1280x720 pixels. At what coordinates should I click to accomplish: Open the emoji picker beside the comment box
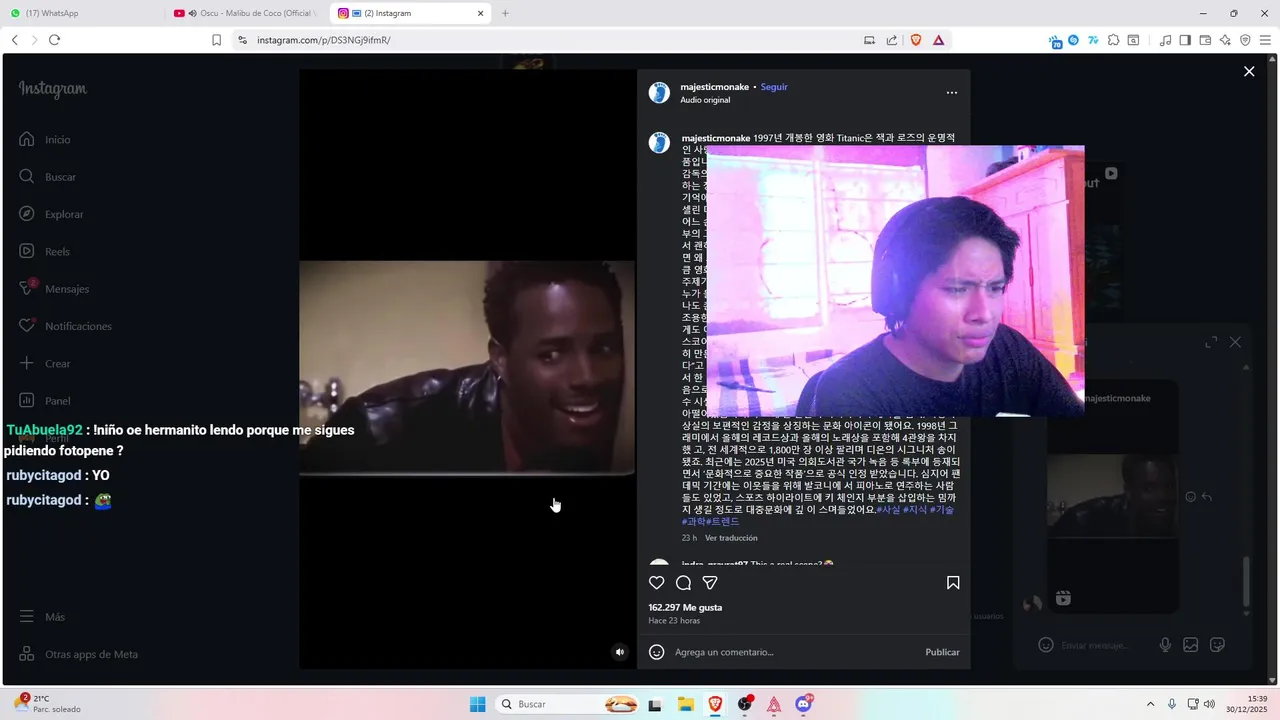(x=657, y=652)
